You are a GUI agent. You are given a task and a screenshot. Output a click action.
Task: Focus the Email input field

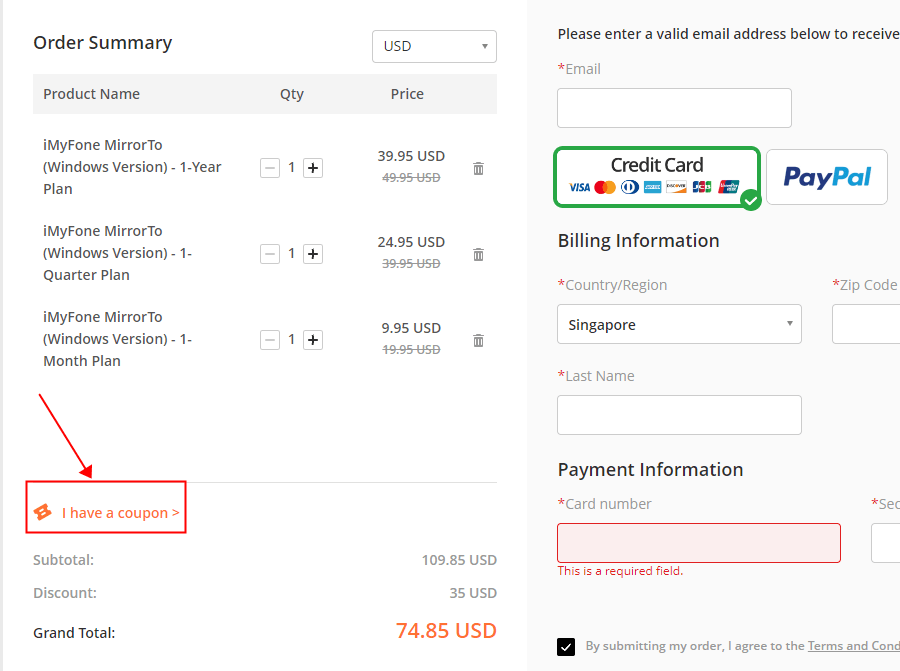pyautogui.click(x=674, y=108)
